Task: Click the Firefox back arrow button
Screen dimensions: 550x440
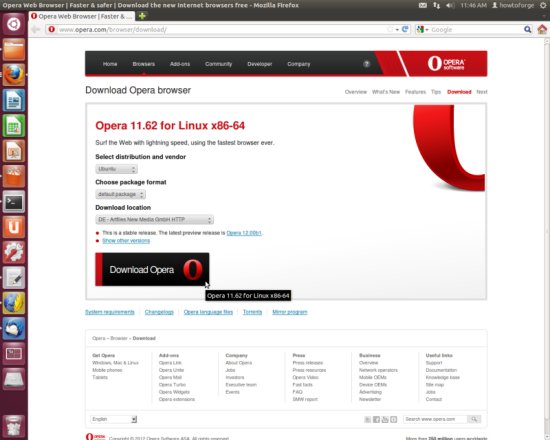Action: point(36,29)
